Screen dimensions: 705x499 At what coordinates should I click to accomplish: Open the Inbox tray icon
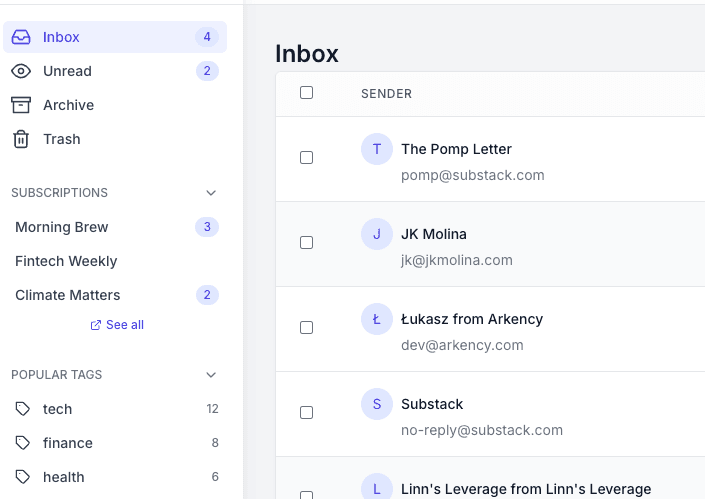[x=21, y=37]
